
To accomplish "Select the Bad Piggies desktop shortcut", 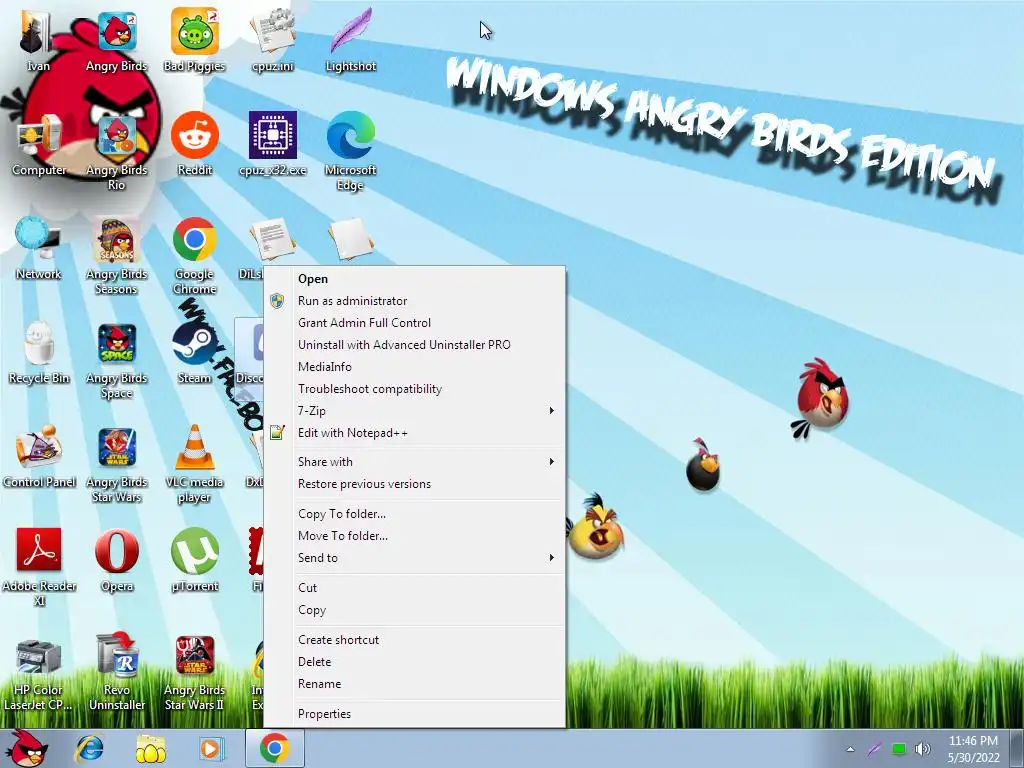I will tap(194, 40).
